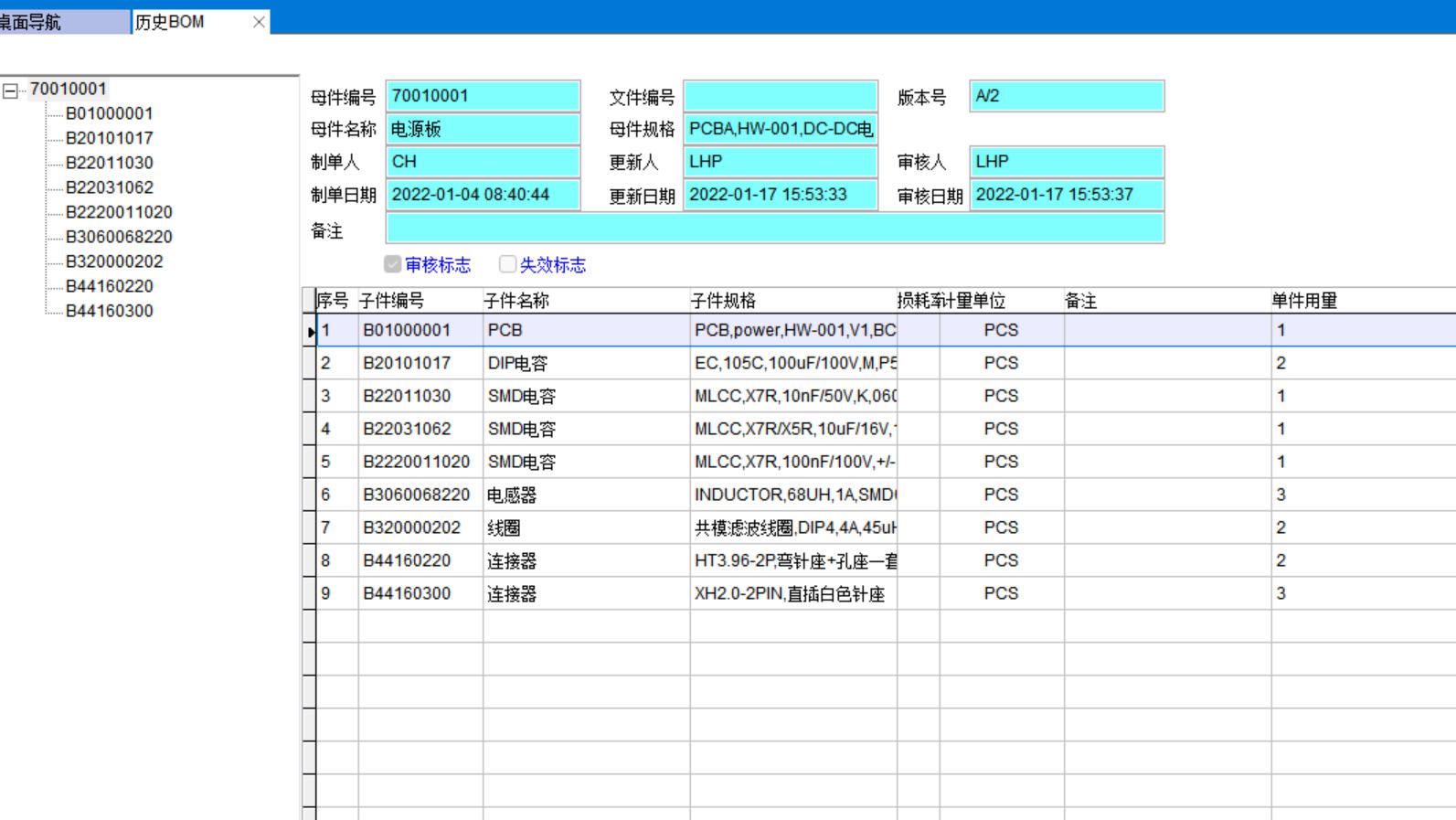Select B01000001 in the tree
Screen dimensions: 1456x820
[x=109, y=113]
